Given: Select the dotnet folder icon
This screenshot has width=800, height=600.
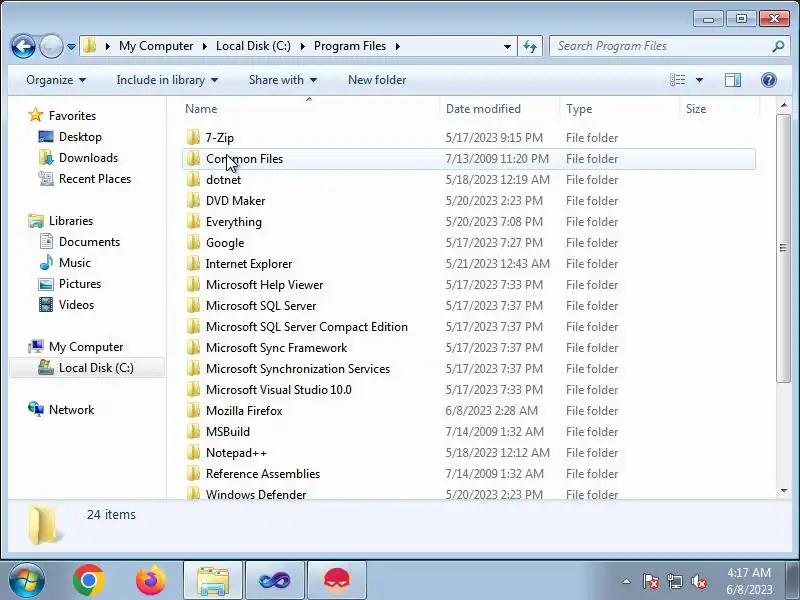Looking at the screenshot, I should tap(193, 180).
